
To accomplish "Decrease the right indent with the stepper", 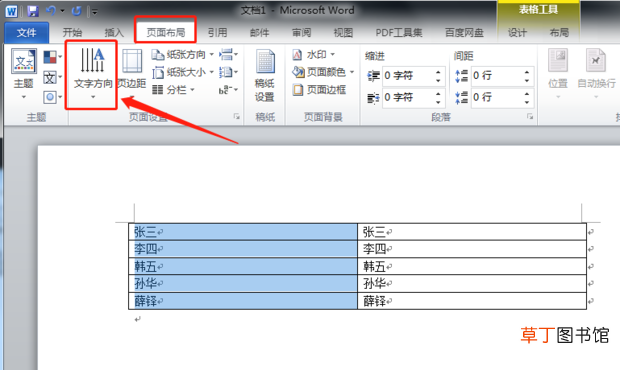I will pyautogui.click(x=438, y=102).
